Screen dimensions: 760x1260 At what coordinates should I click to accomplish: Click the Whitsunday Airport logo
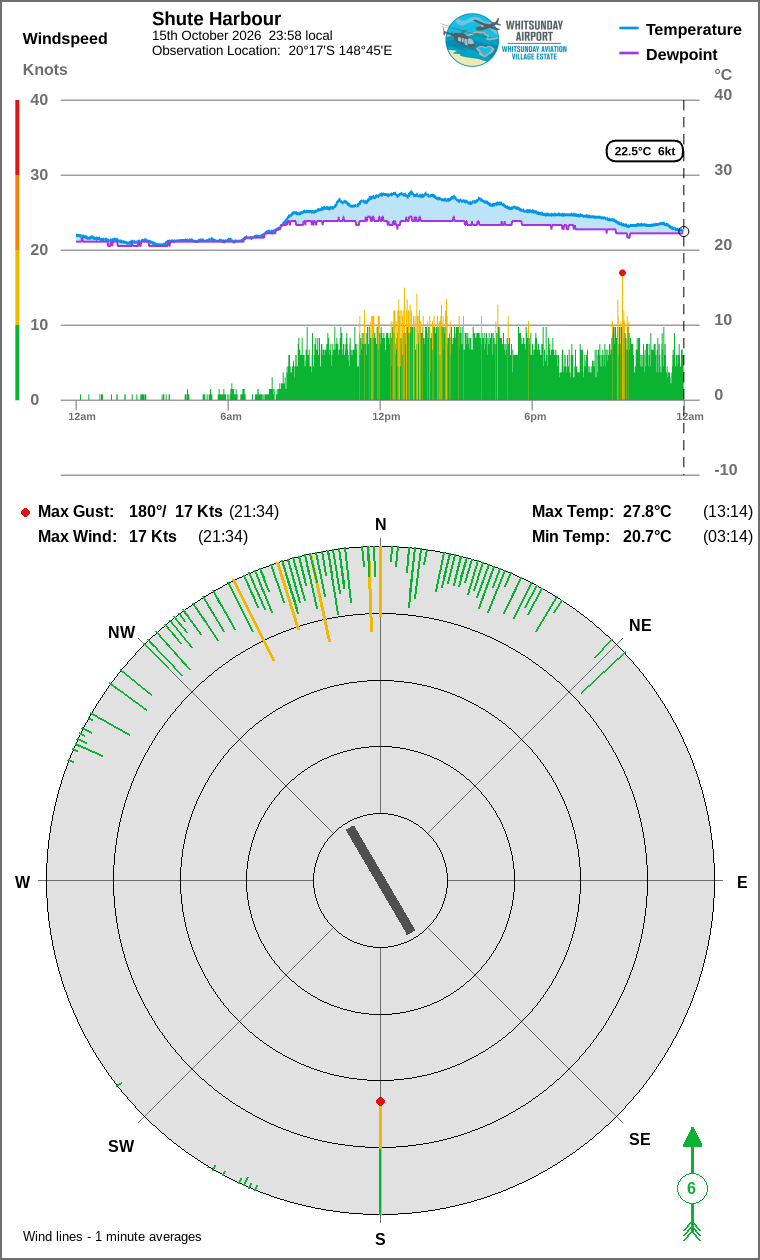[x=503, y=40]
